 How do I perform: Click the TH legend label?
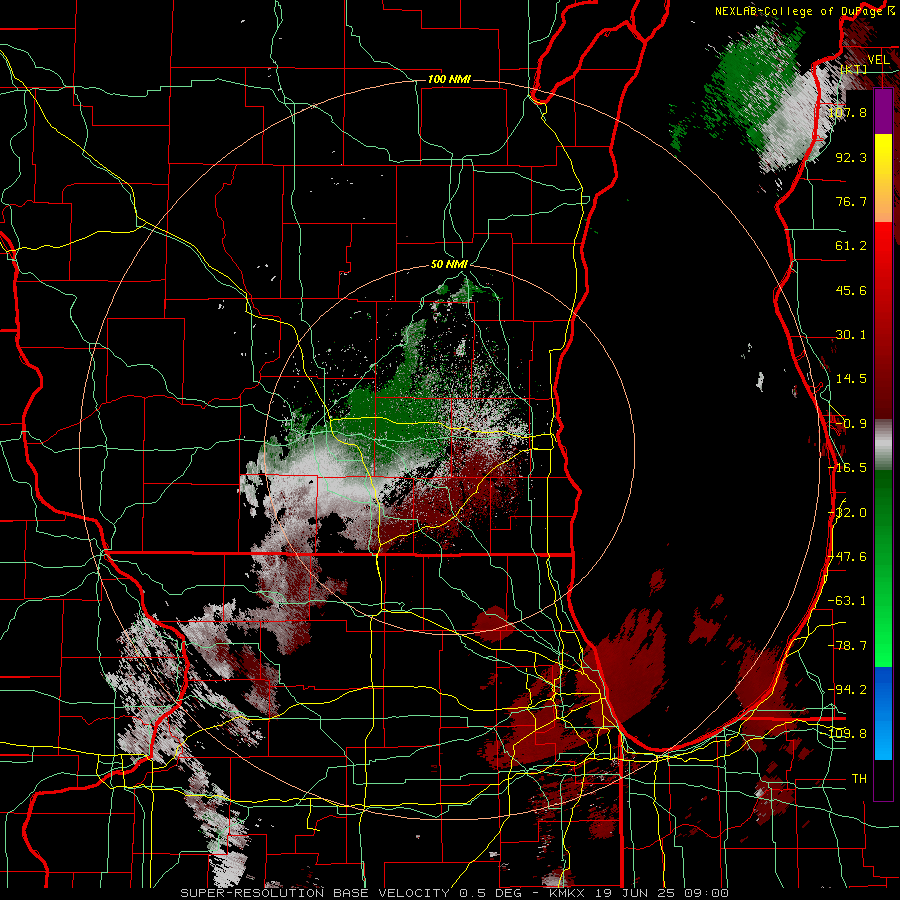pos(859,779)
